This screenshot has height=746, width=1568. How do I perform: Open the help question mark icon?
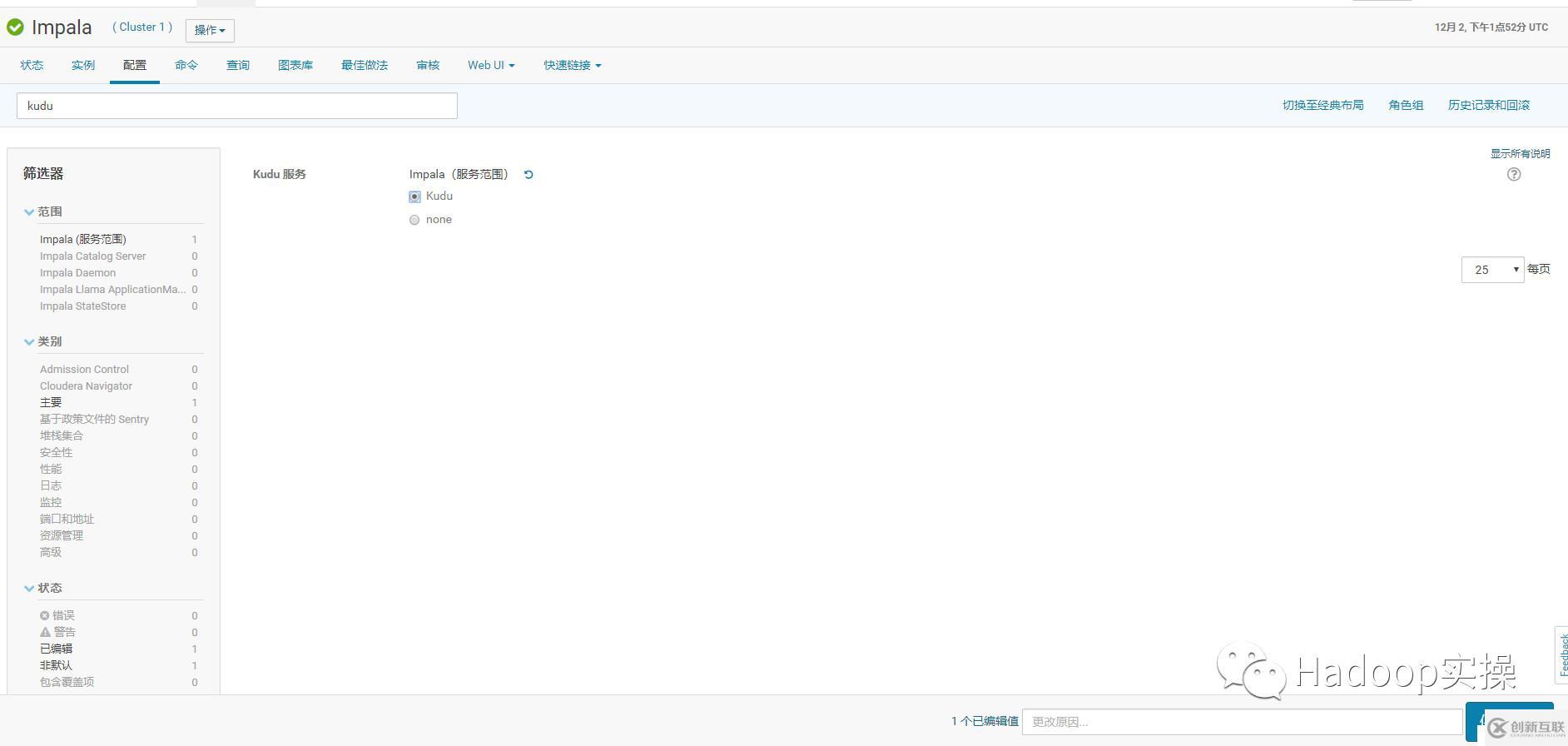click(1514, 174)
